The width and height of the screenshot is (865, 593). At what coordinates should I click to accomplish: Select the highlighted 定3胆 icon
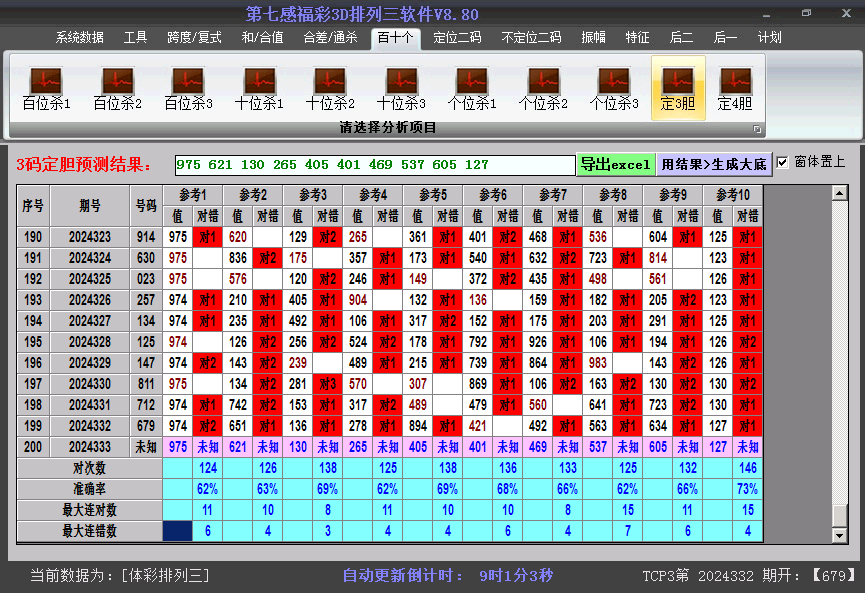678,88
